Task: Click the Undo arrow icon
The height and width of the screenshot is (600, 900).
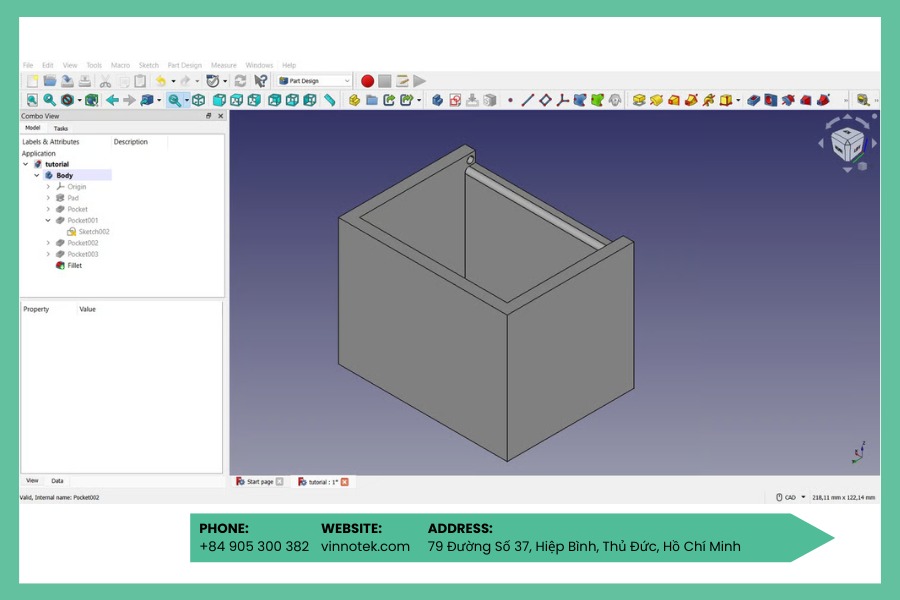Action: [x=161, y=81]
